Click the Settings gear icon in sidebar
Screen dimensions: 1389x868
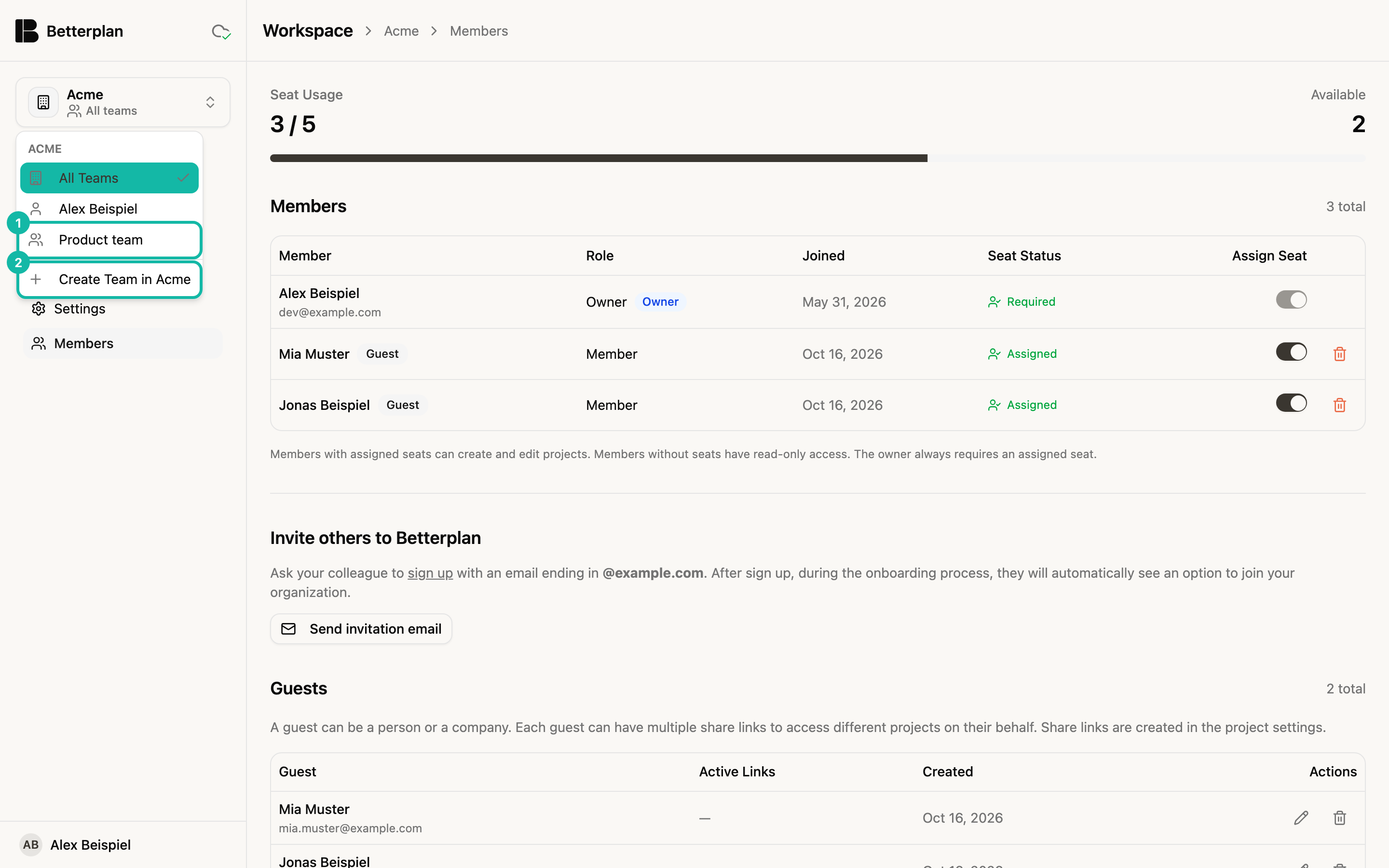coord(39,309)
